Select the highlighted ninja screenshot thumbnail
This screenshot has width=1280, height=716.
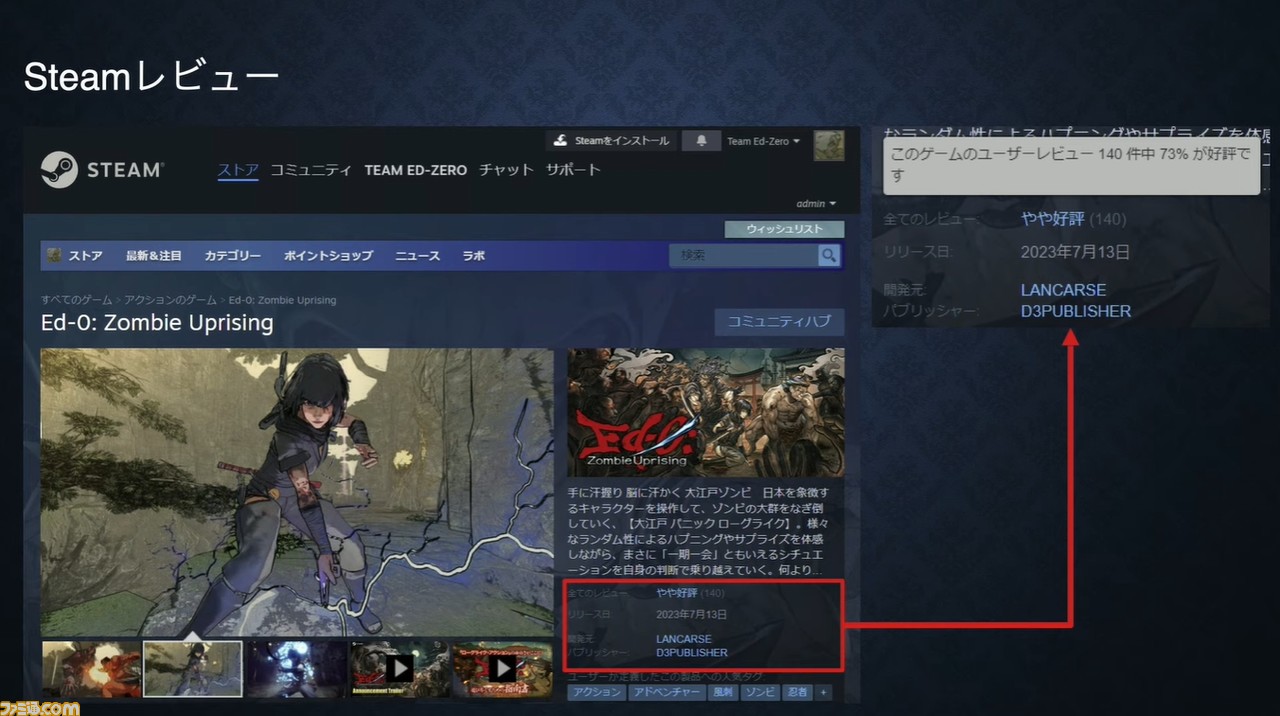193,668
